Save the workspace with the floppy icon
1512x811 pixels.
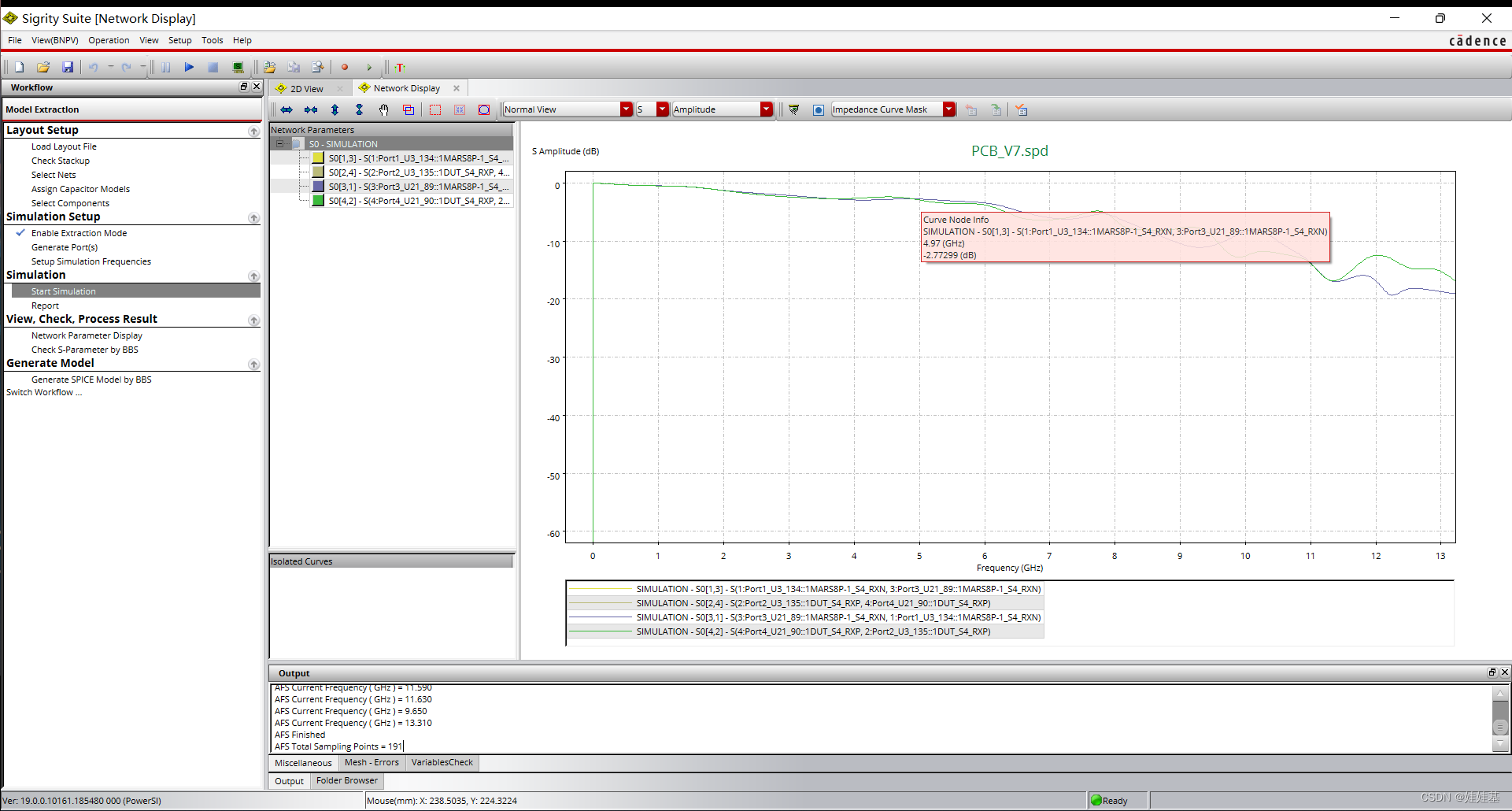coord(68,68)
